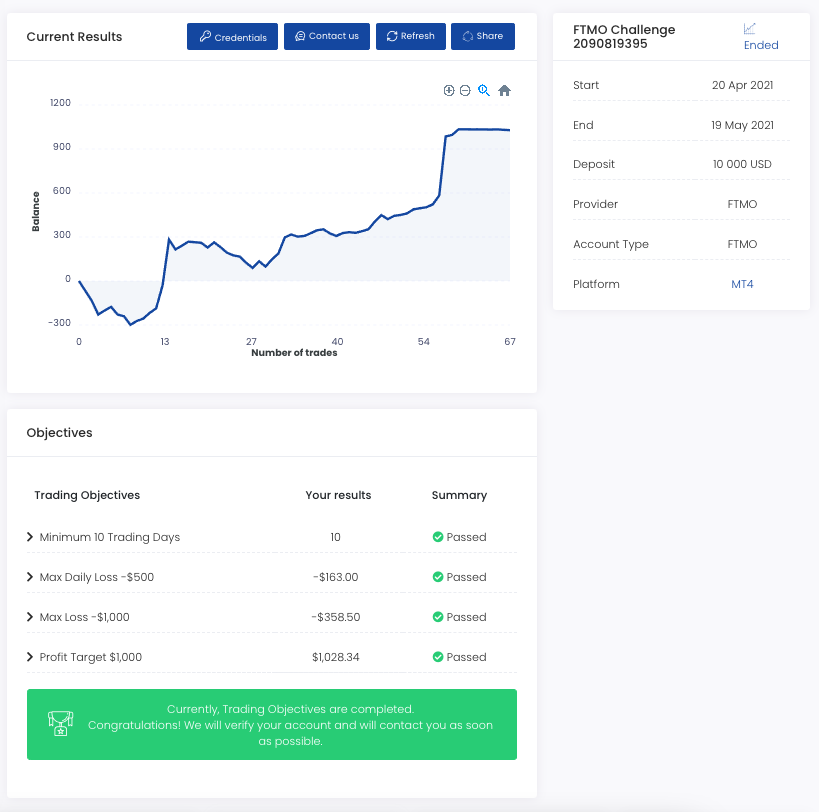The width and height of the screenshot is (819, 812).
Task: Expand Max Loss -$1,000 row
Action: coord(30,617)
